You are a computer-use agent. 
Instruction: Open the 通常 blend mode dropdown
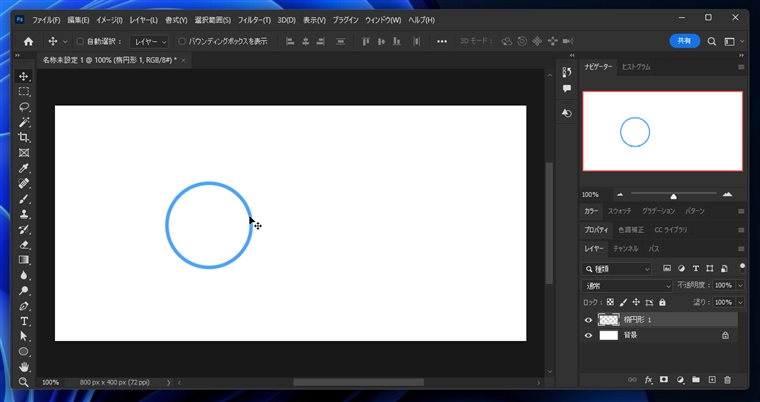tap(627, 285)
